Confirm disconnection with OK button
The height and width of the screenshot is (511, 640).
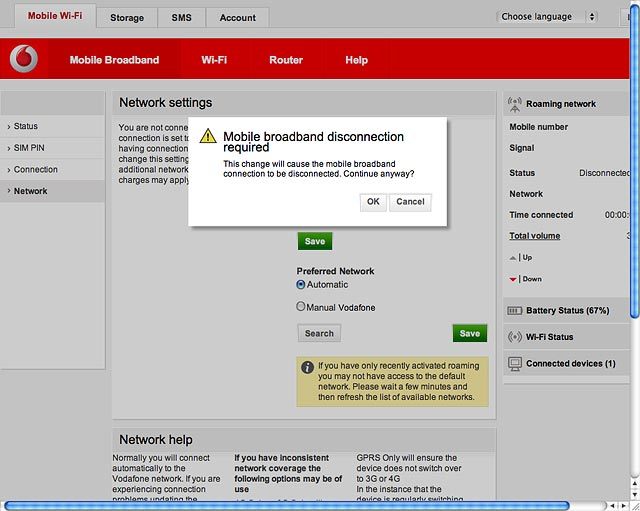coord(373,202)
